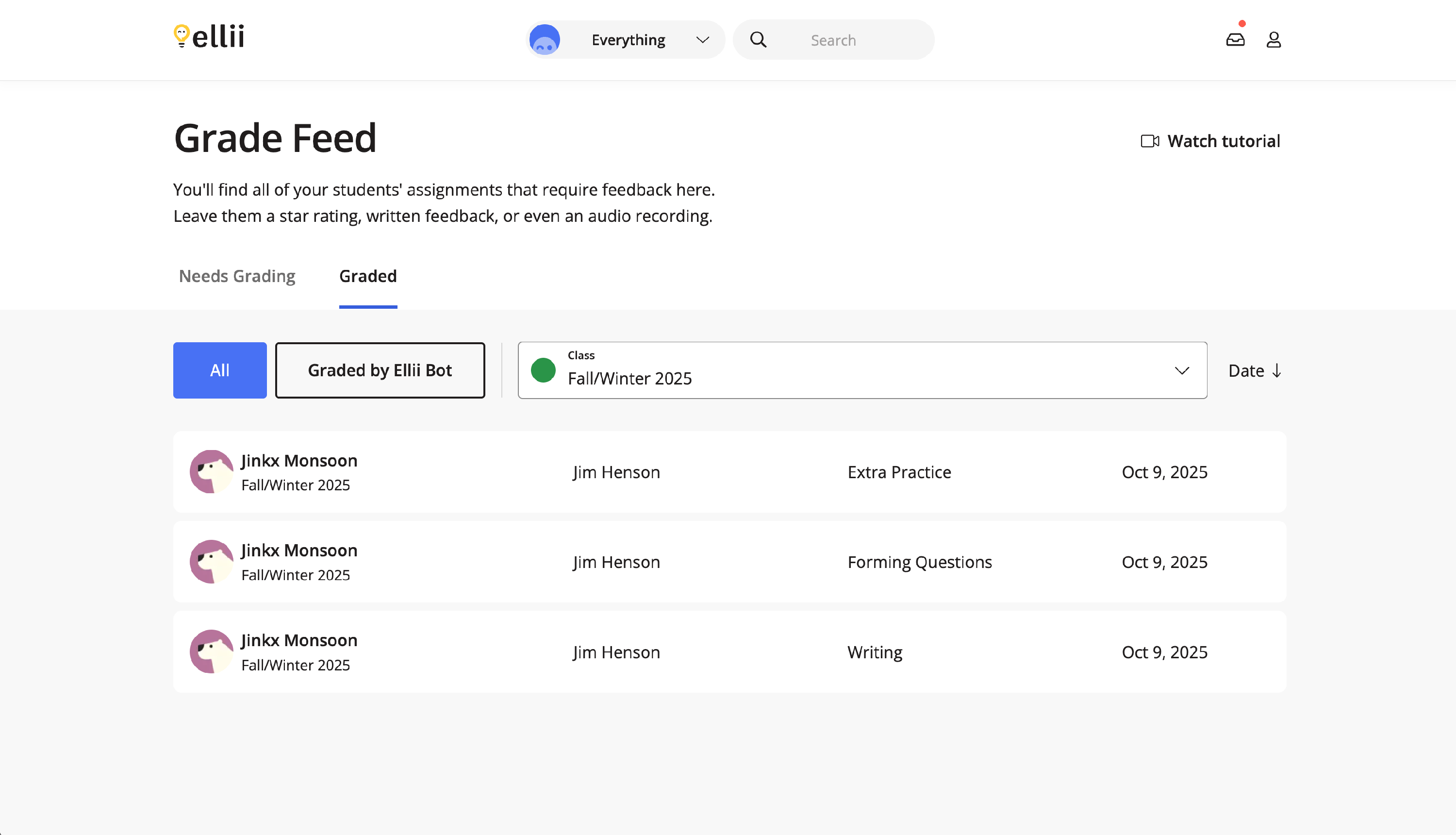Open the Forming Questions assignment row
This screenshot has height=835, width=1456.
click(919, 562)
